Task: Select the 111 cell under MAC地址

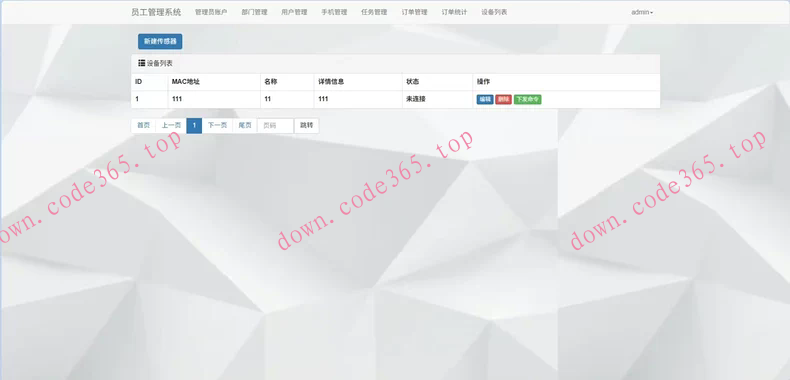Action: pos(214,99)
